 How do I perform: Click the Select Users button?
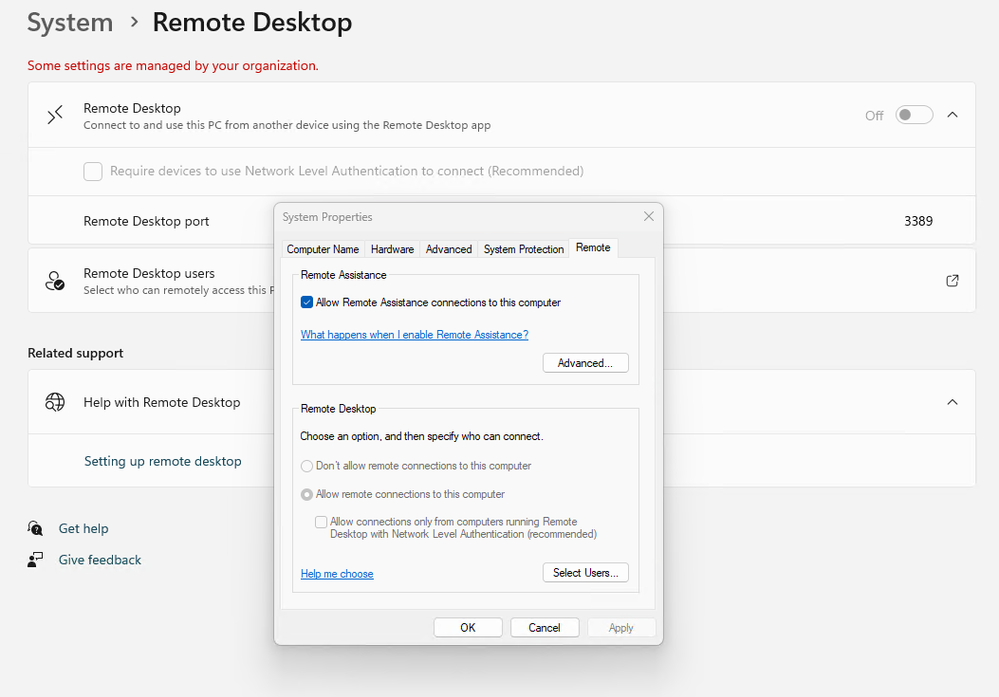[586, 572]
